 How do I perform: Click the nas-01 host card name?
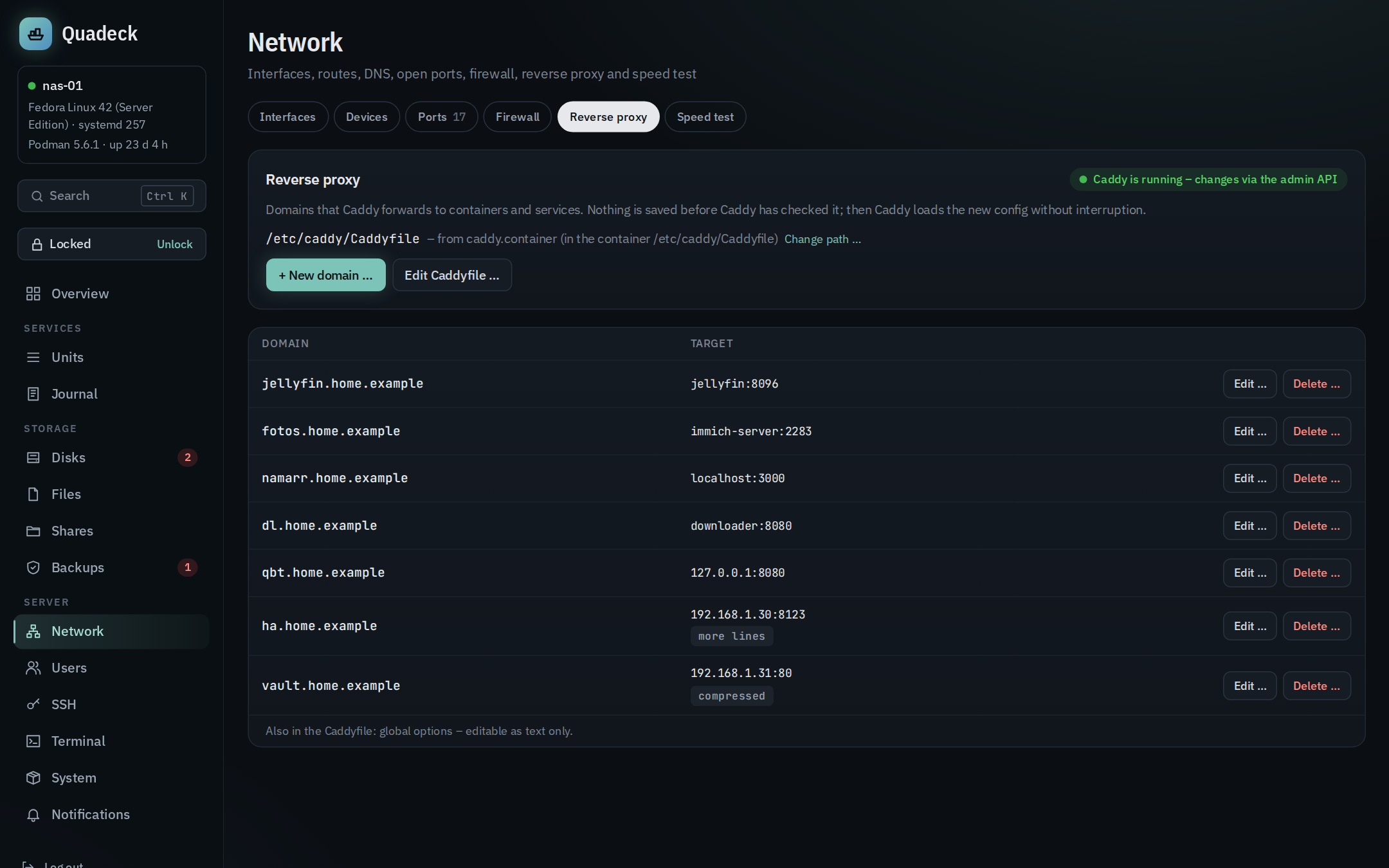[x=62, y=86]
